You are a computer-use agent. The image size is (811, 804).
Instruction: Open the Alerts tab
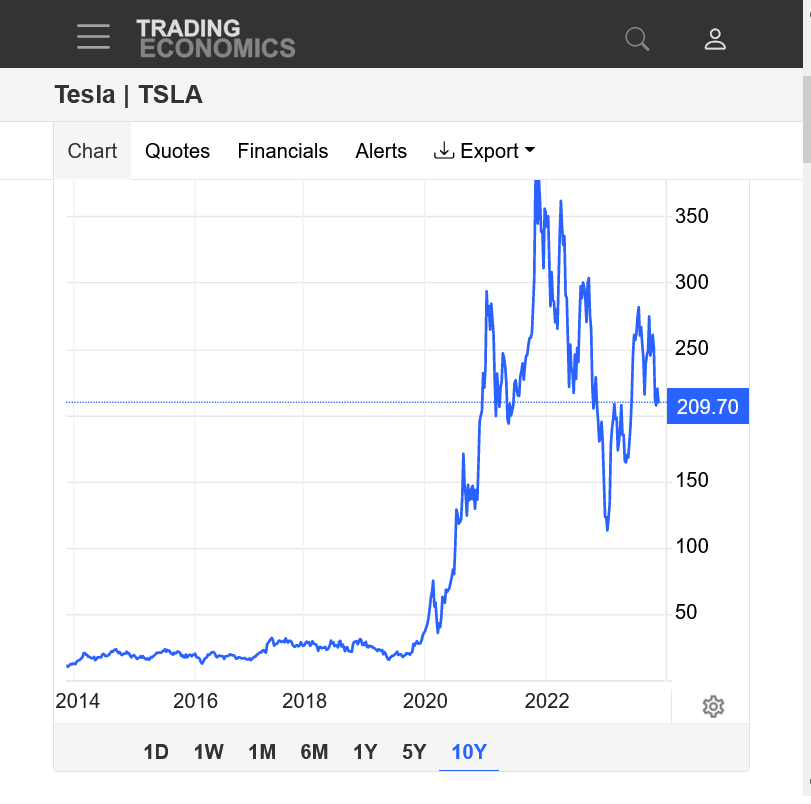[x=381, y=151]
